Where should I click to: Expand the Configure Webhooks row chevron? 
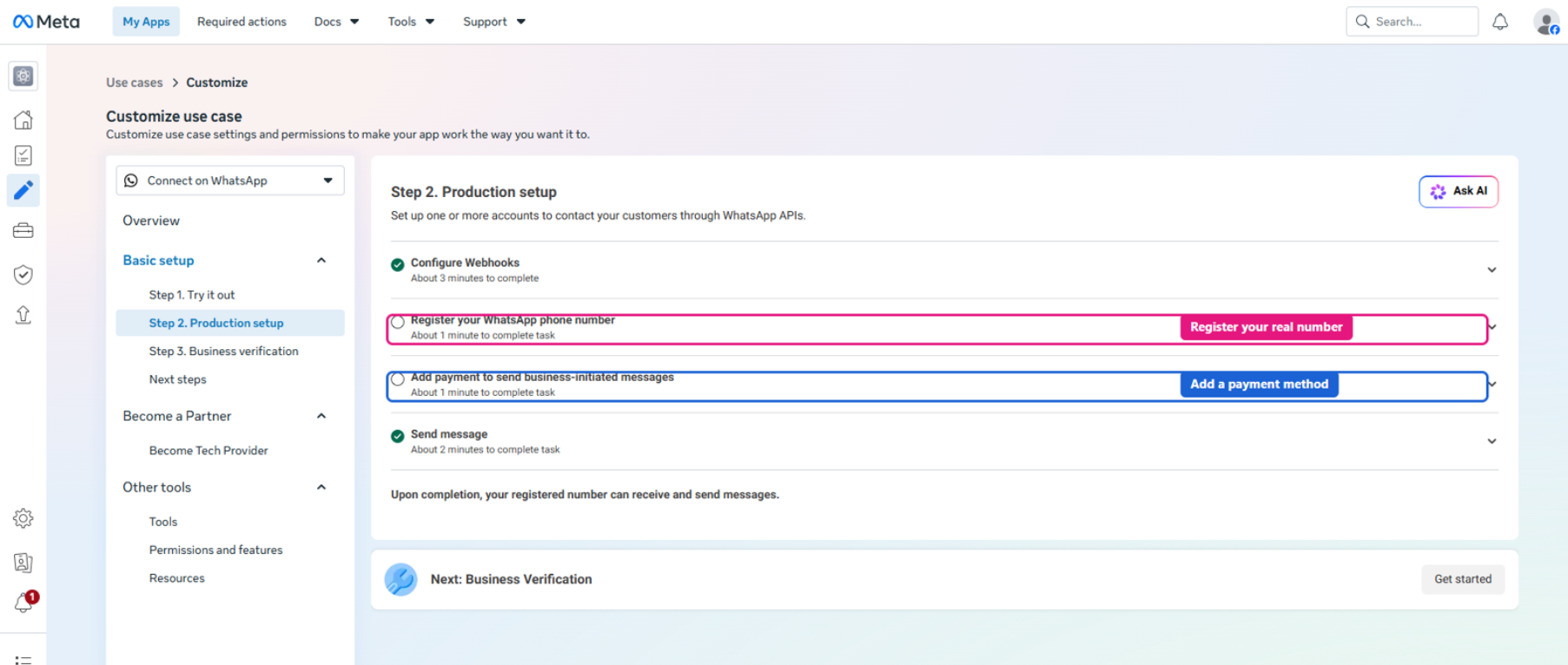point(1492,270)
